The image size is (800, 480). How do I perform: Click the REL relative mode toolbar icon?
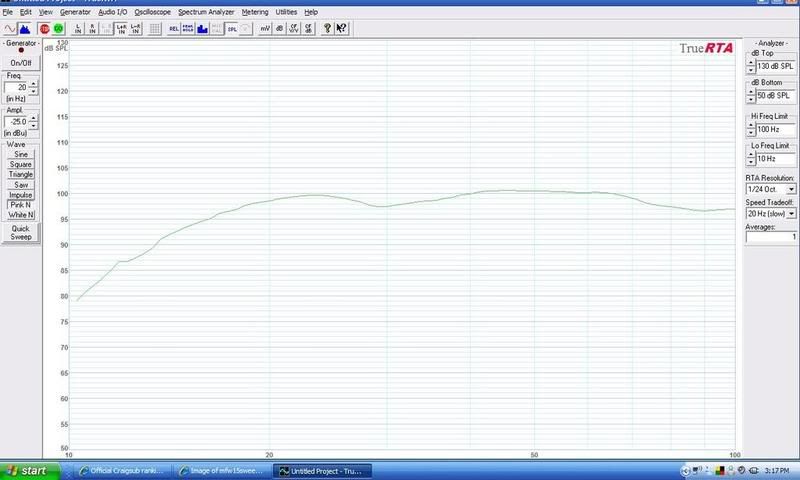pyautogui.click(x=174, y=29)
